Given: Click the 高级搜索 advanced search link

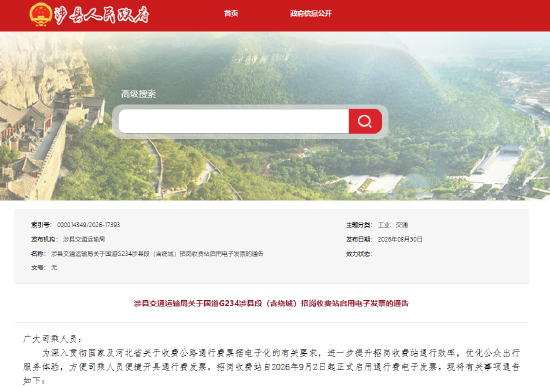Looking at the screenshot, I should click(138, 94).
